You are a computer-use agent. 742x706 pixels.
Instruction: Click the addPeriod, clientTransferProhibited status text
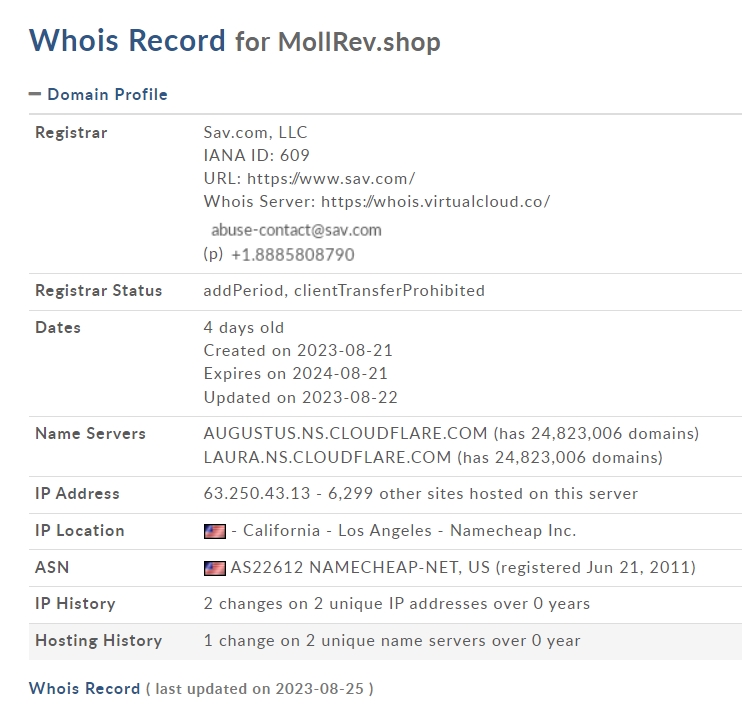344,291
